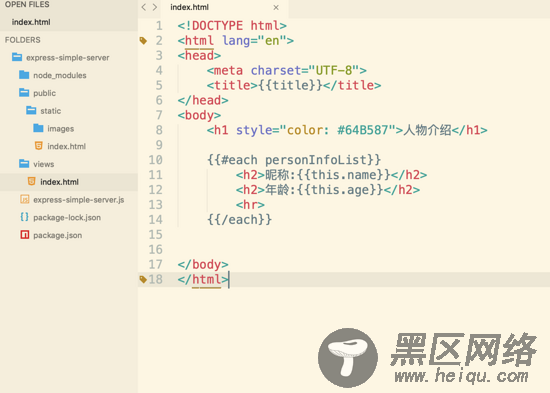Click the views folder icon
Viewport: 550px width, 393px height.
tap(24, 164)
